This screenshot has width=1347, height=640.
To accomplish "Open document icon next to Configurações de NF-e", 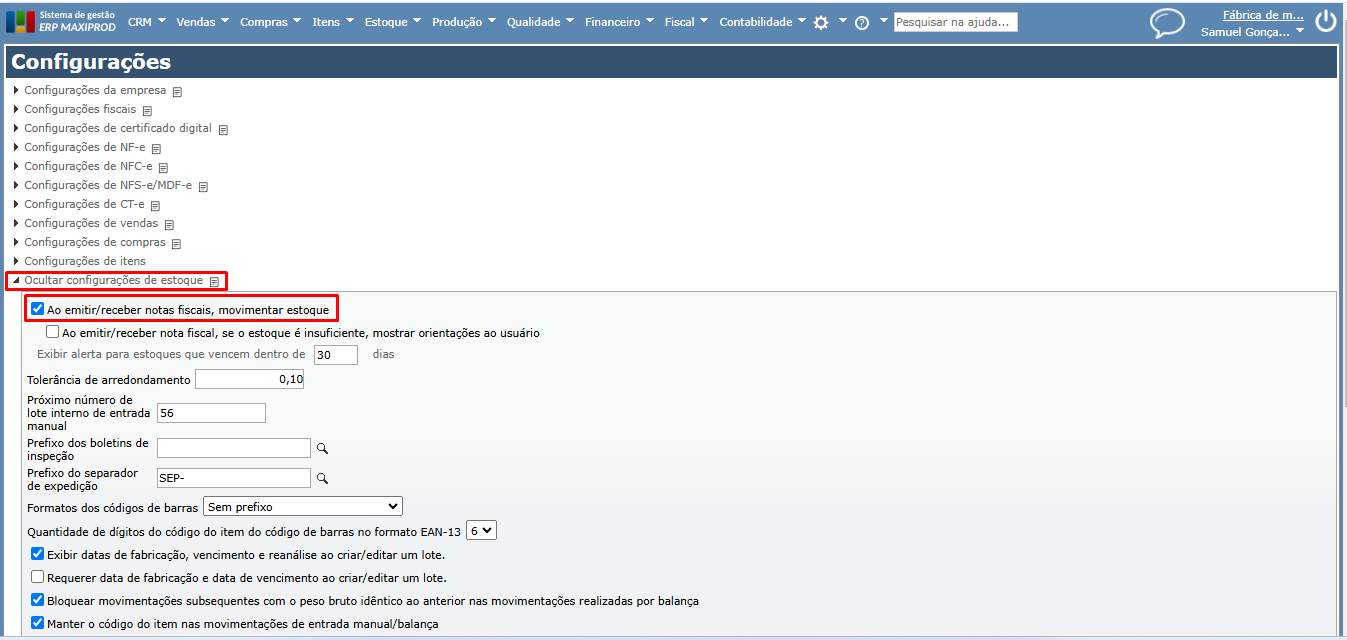I will [156, 148].
